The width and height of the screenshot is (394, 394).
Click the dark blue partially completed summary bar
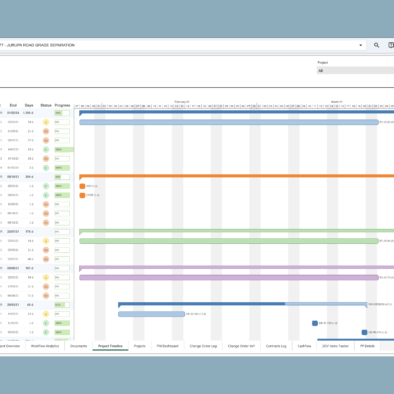[x=243, y=304]
